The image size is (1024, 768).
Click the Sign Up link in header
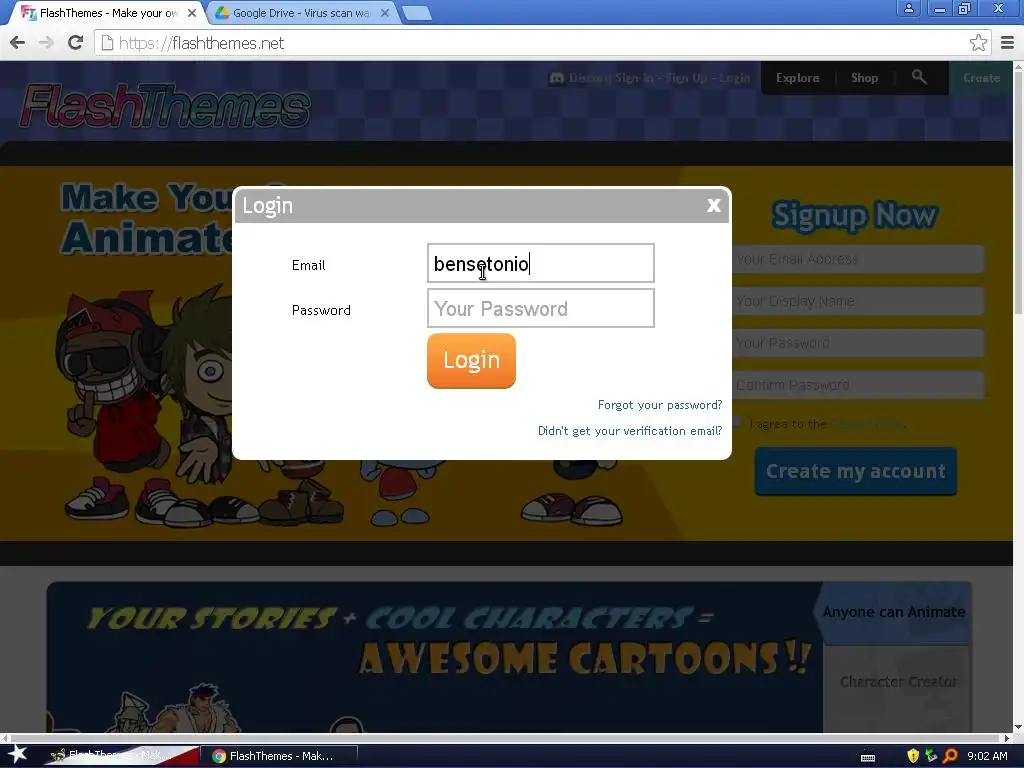(686, 78)
